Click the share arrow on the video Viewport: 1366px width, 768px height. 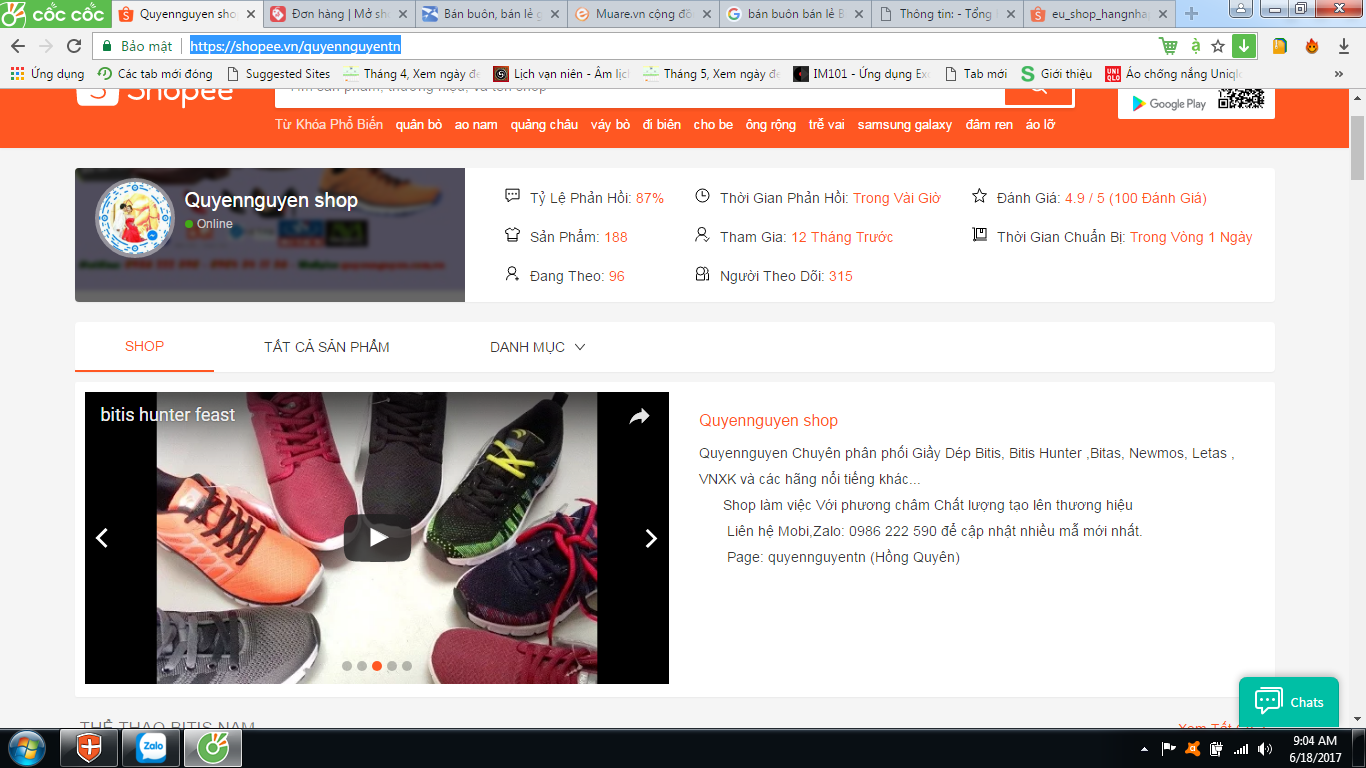tap(639, 417)
